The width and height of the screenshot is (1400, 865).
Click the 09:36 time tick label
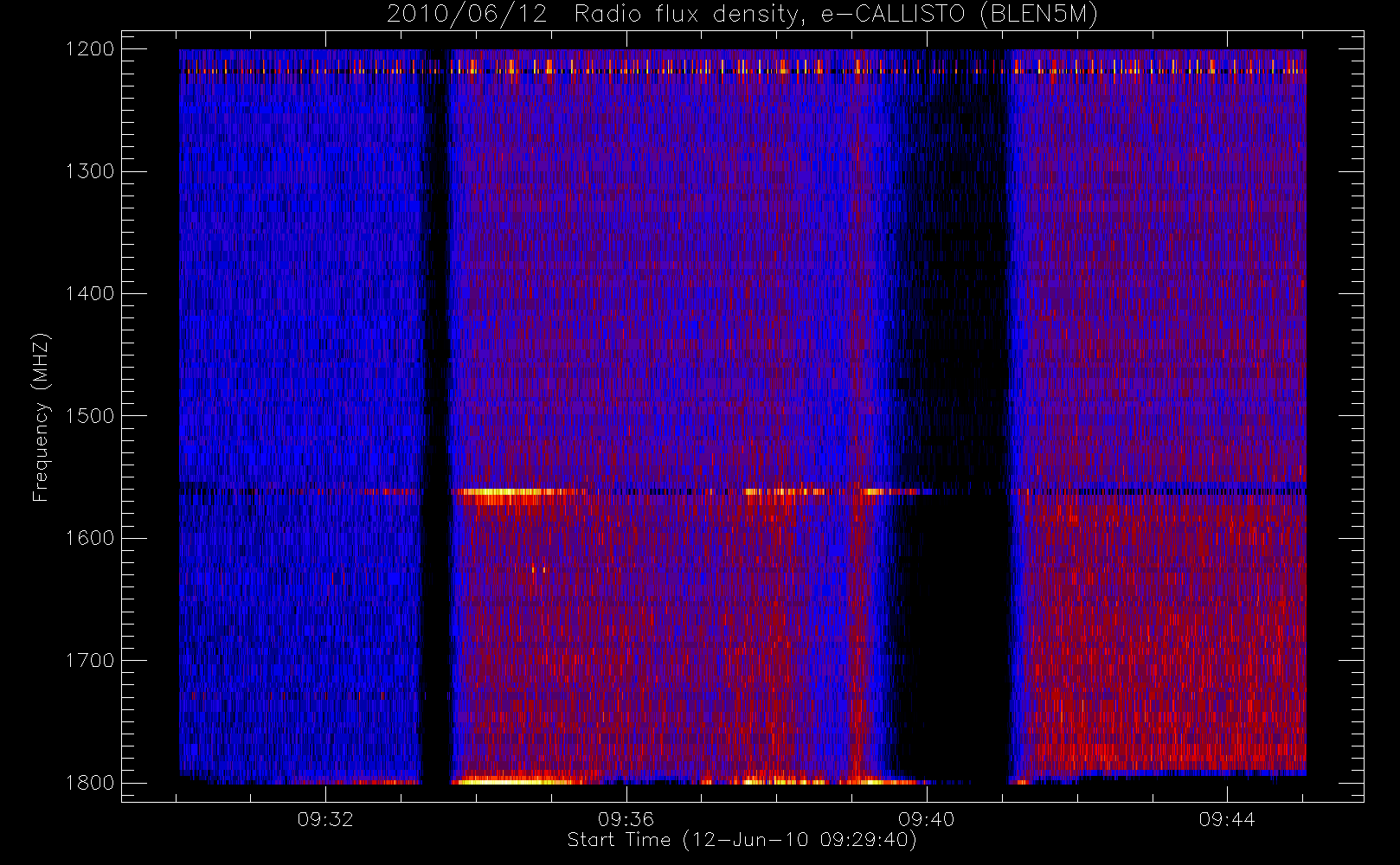click(626, 819)
